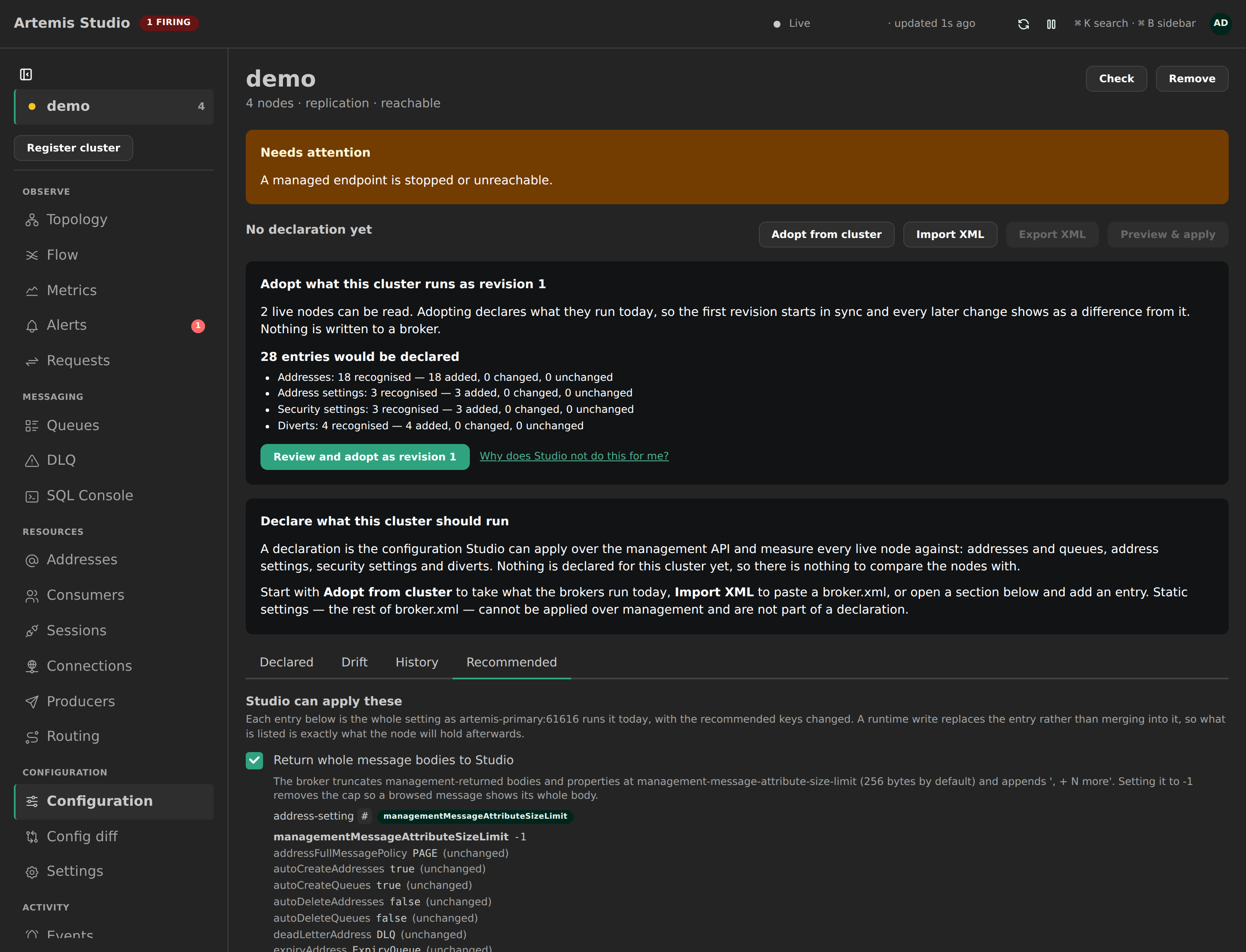
Task: Click the Queues list icon
Action: point(32,425)
